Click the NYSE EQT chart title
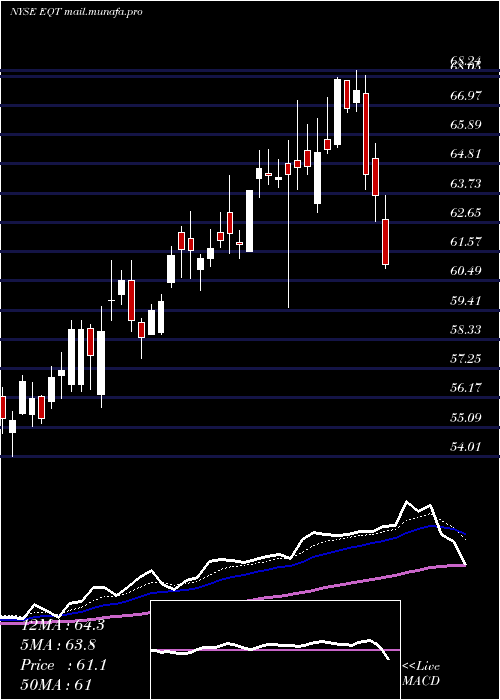This screenshot has width=500, height=700. pyautogui.click(x=76, y=12)
